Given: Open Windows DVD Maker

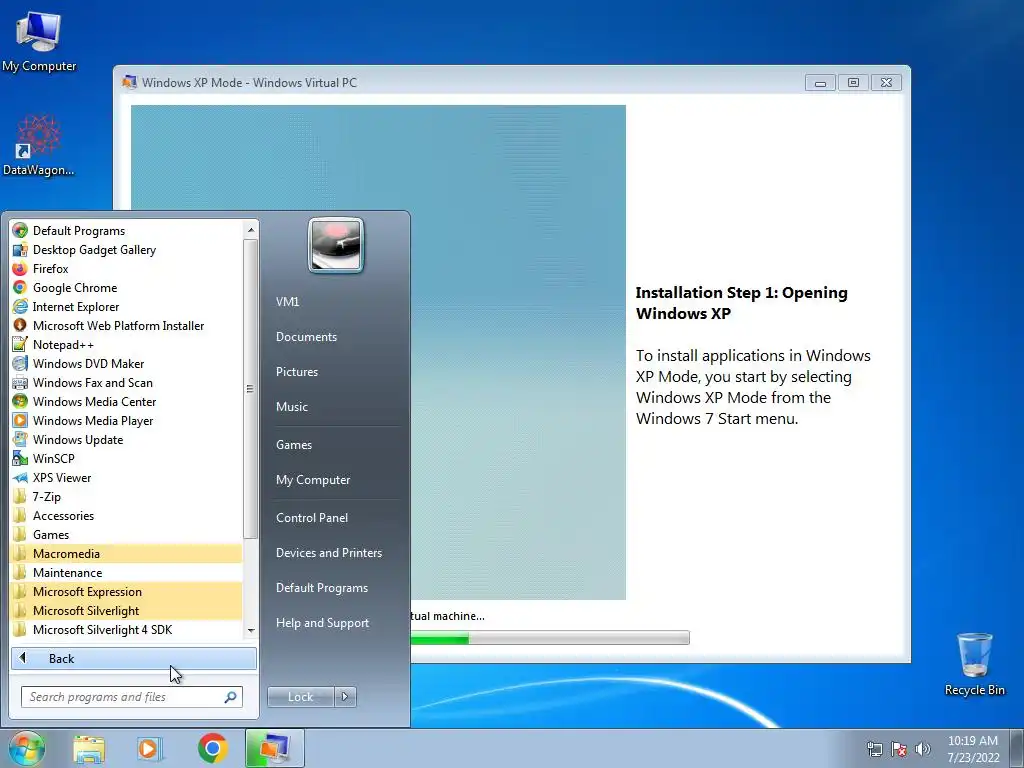Looking at the screenshot, I should (x=127, y=363).
